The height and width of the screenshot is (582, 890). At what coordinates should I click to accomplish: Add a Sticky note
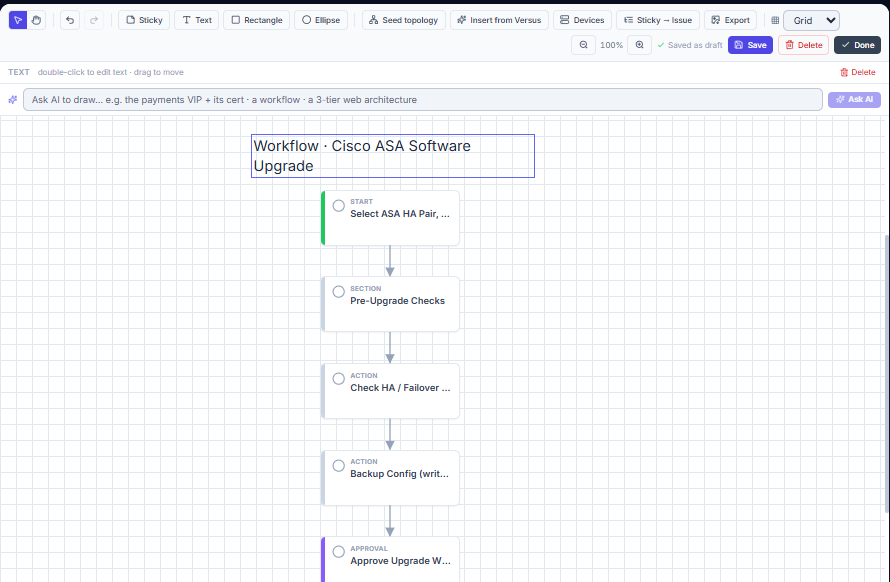coord(144,20)
